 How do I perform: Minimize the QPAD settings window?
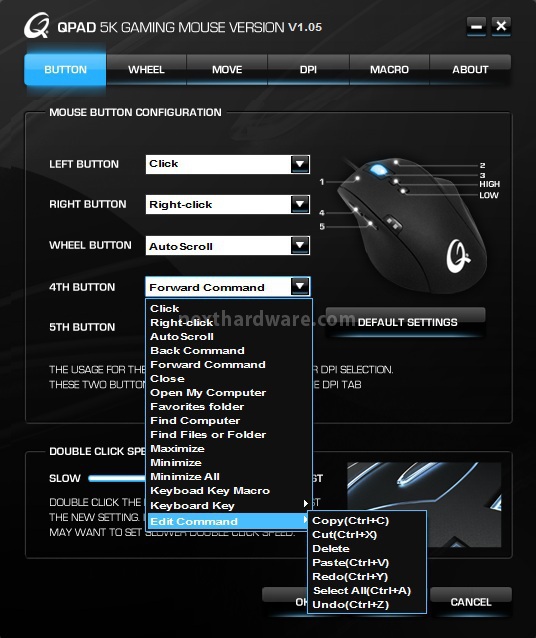(x=476, y=26)
